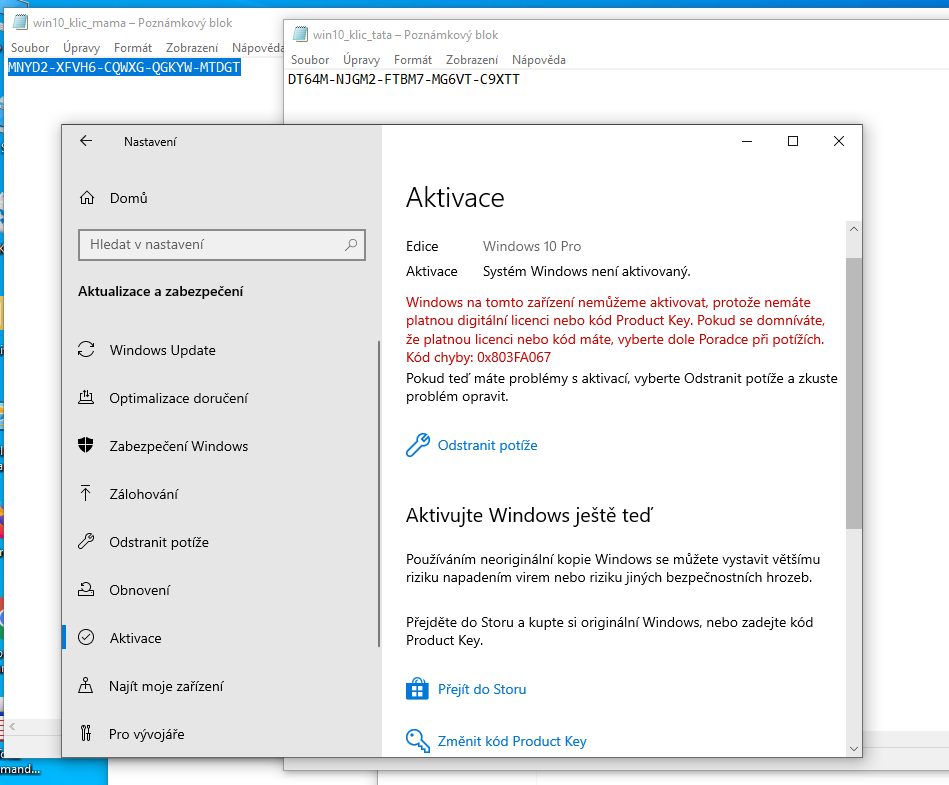Open Soubor menu in win10_klic_mama Notepad

pos(30,48)
